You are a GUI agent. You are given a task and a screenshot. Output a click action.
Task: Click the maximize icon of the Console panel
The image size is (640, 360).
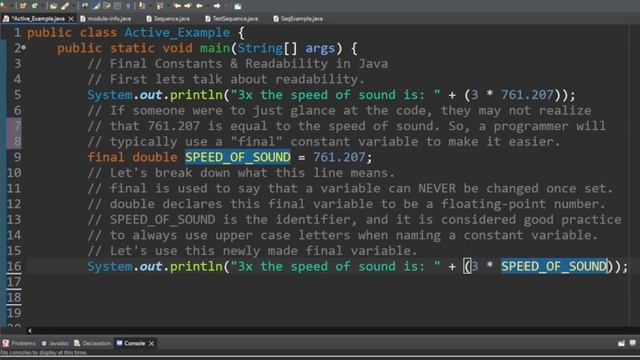click(x=633, y=343)
